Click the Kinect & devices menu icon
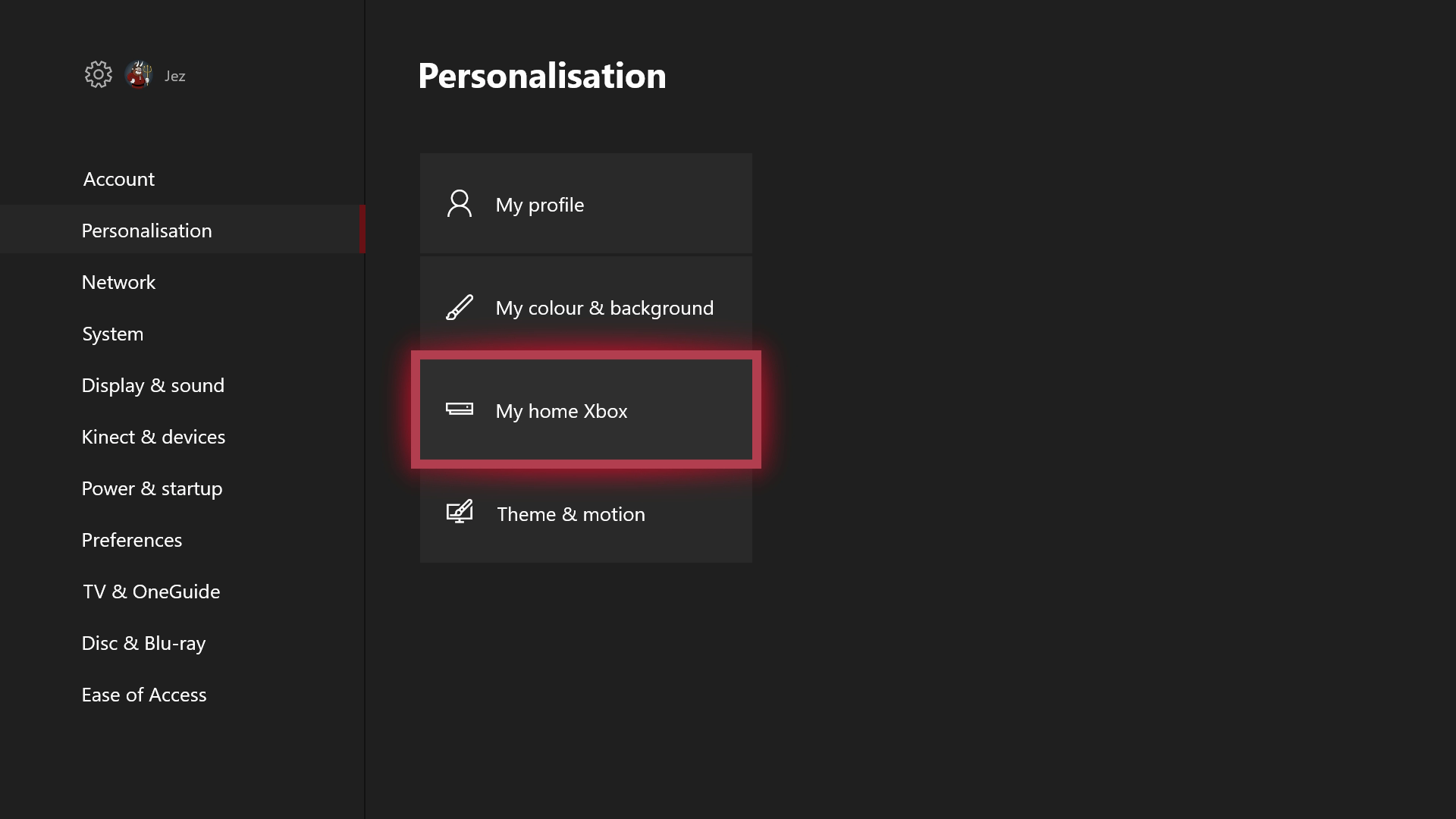Image resolution: width=1456 pixels, height=819 pixels. pos(153,436)
